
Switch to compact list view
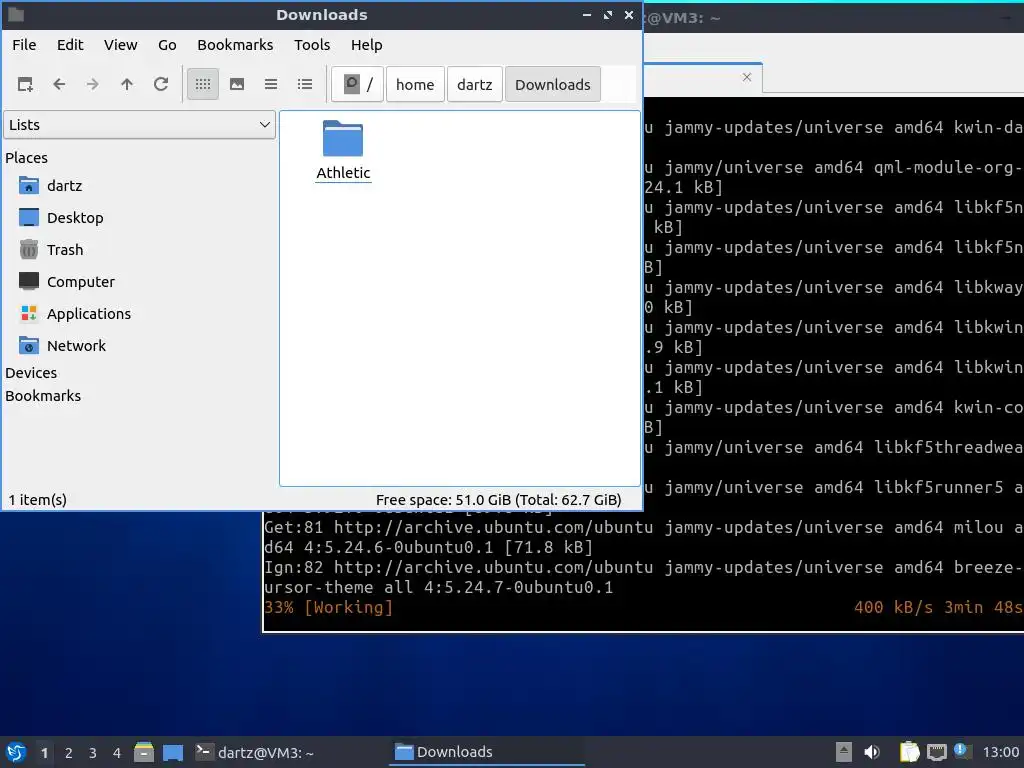coord(271,84)
